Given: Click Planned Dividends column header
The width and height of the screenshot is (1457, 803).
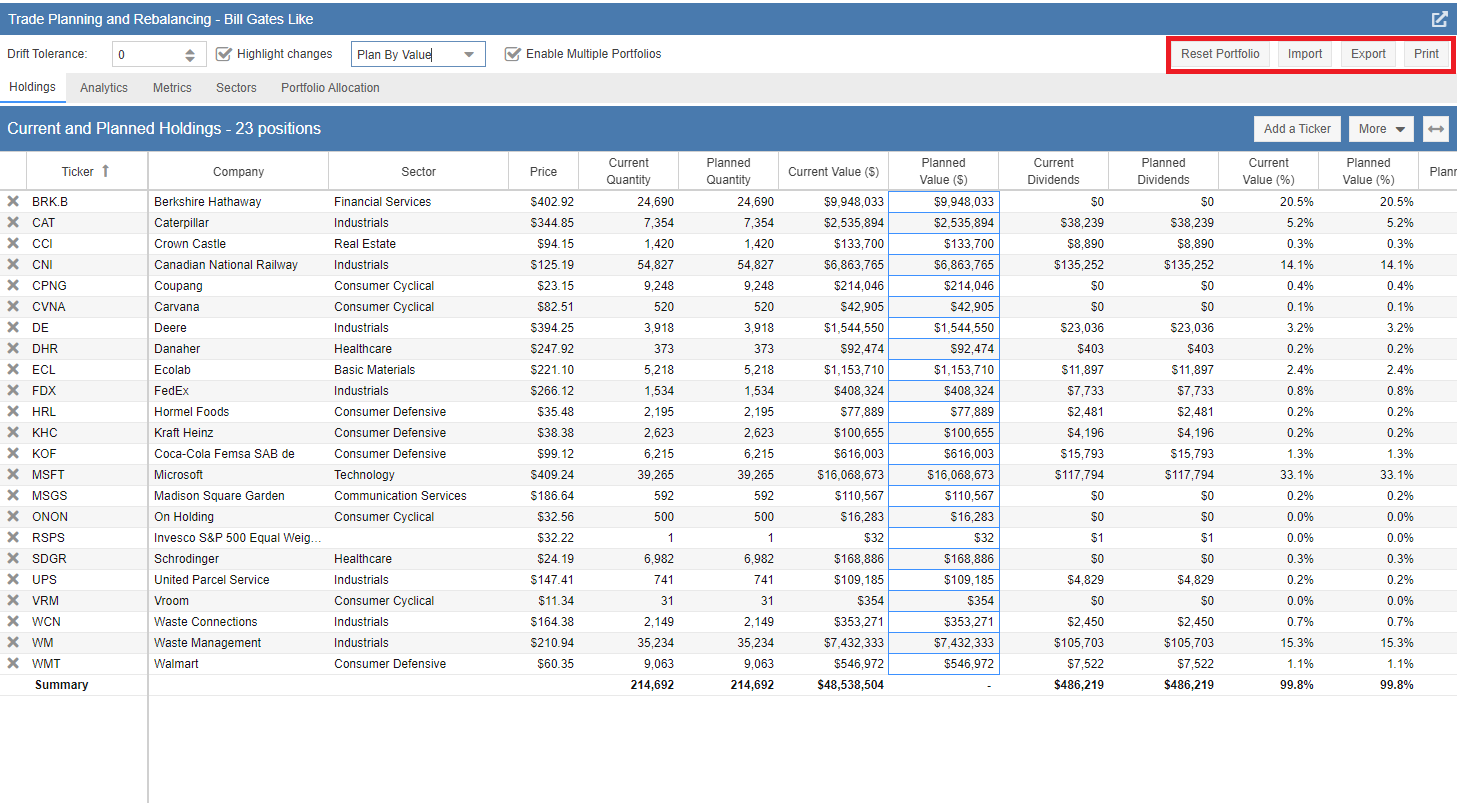Looking at the screenshot, I should click(1163, 171).
